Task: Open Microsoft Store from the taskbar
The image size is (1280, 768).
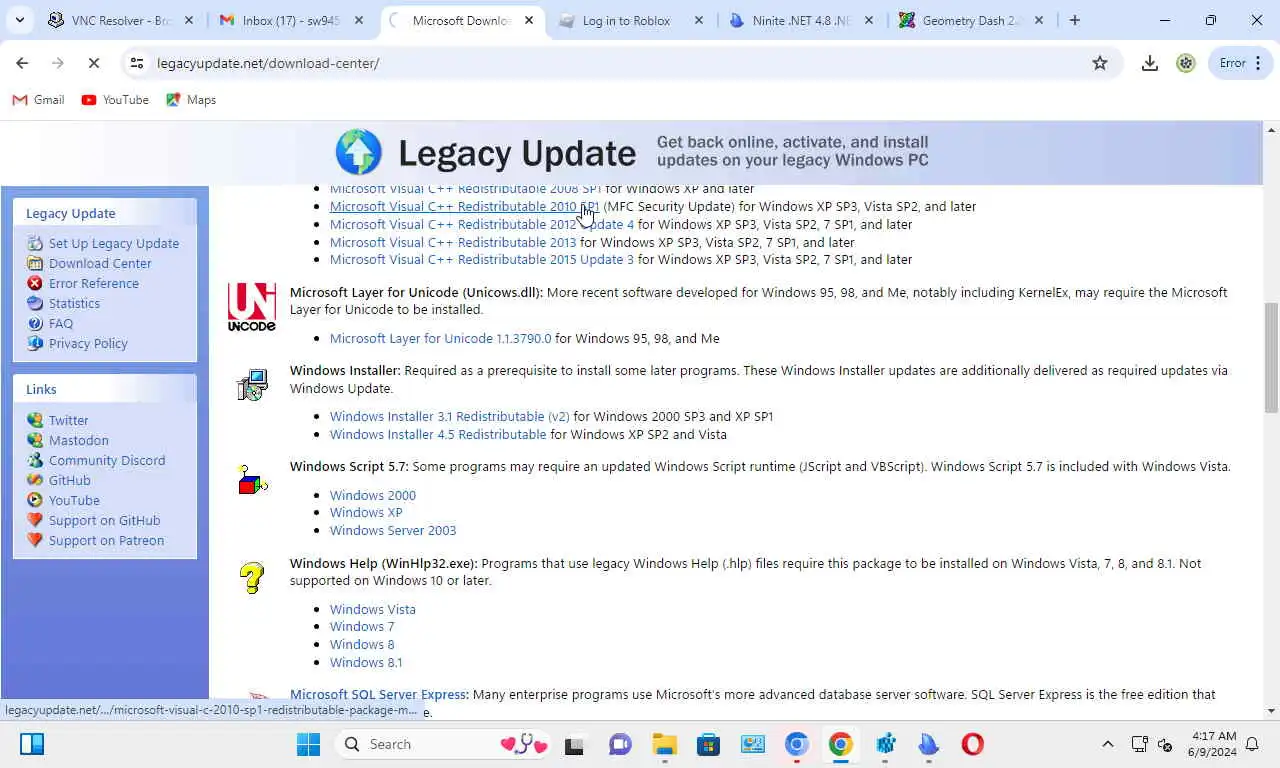Action: coord(709,744)
